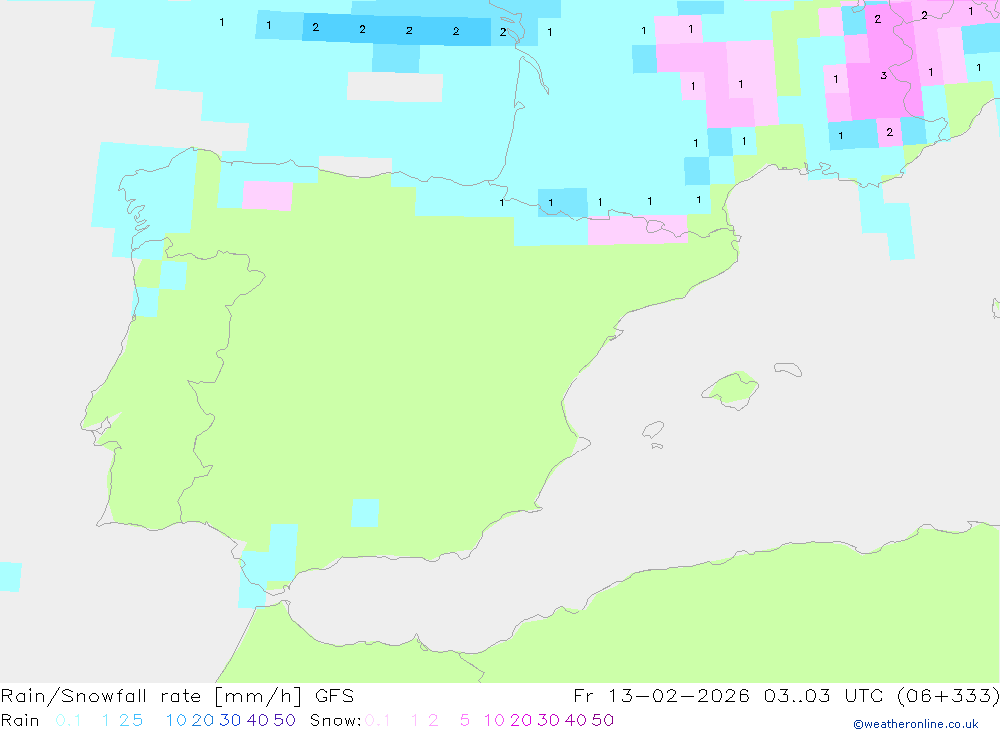Select the magenta snow legend value 10

click(x=494, y=720)
